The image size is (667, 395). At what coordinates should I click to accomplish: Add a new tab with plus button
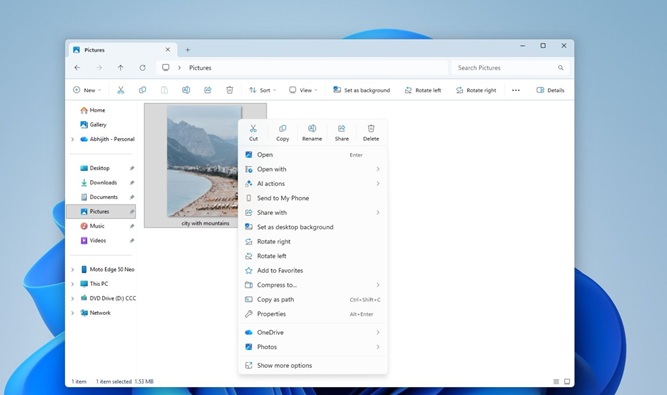188,50
